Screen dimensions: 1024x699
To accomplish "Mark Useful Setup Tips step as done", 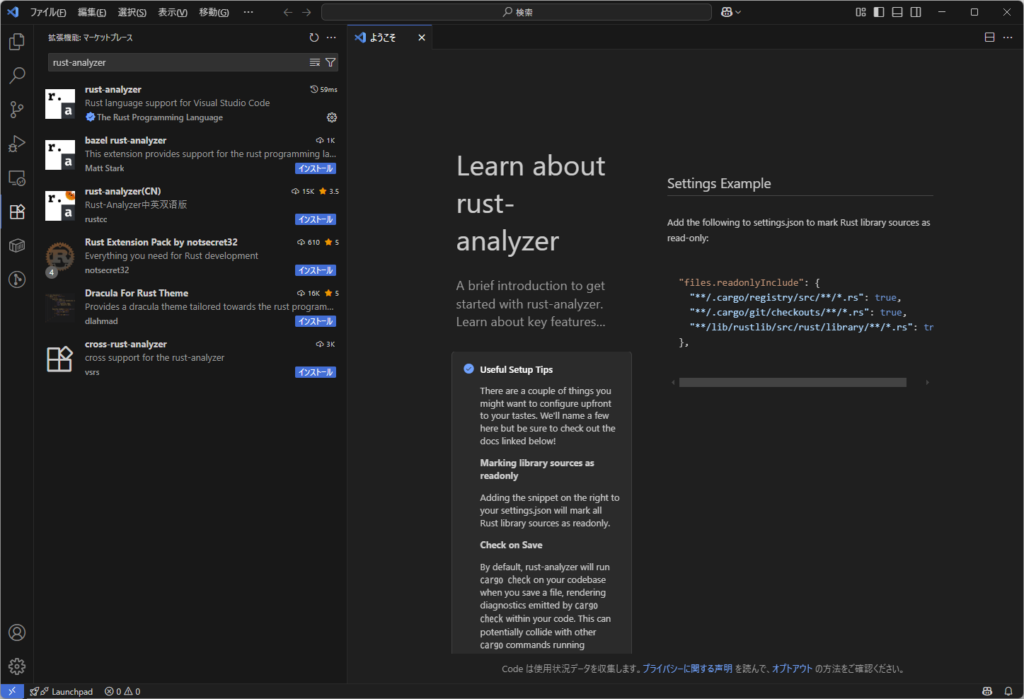I will click(x=468, y=369).
